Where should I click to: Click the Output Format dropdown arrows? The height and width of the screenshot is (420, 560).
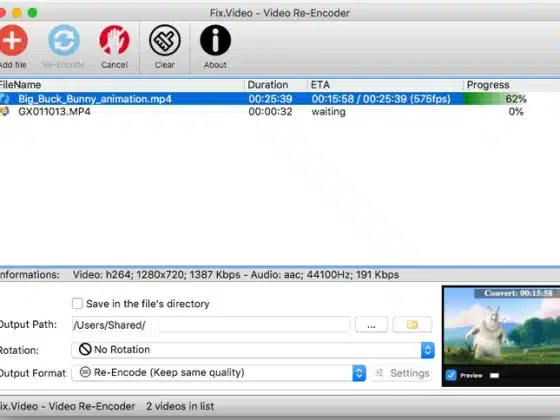pyautogui.click(x=359, y=373)
